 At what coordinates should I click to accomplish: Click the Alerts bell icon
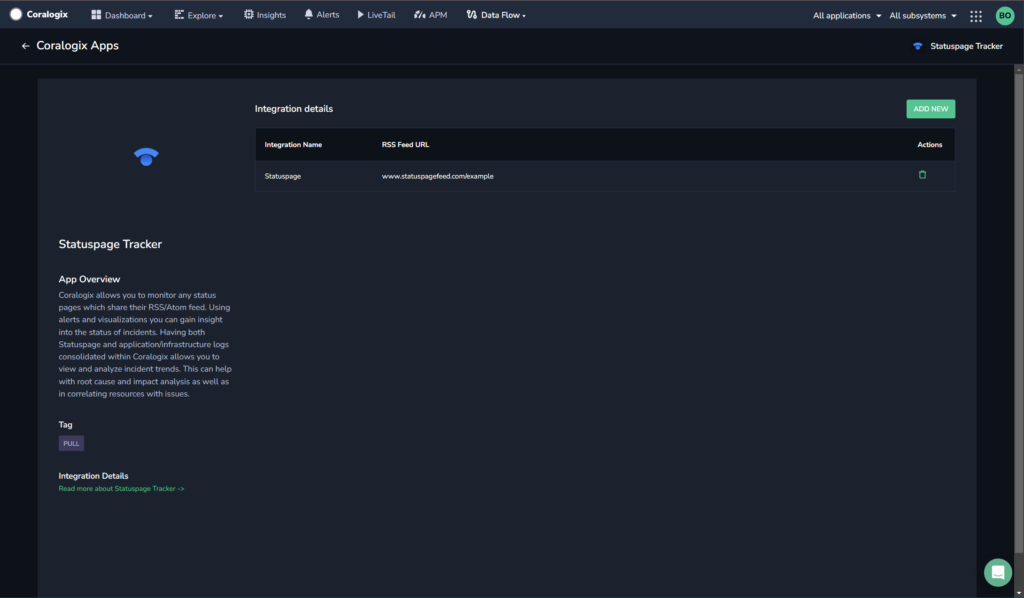click(x=309, y=14)
